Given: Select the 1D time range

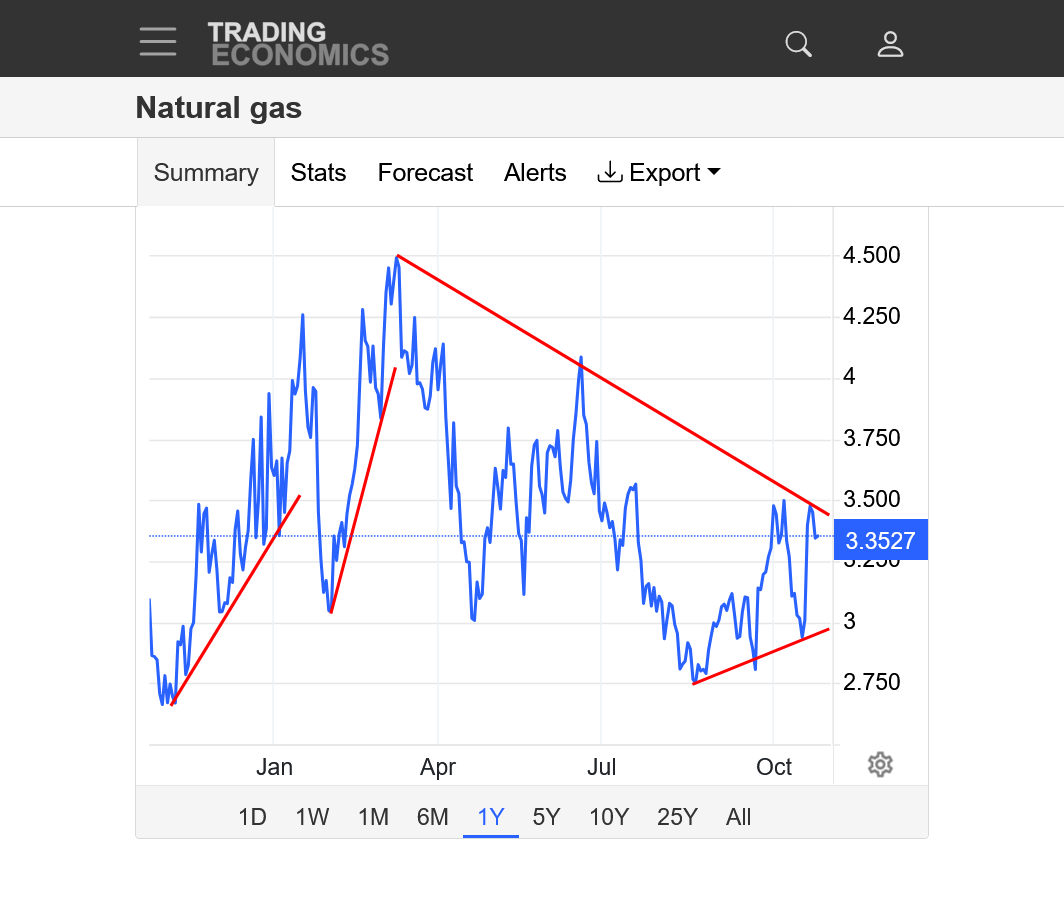Looking at the screenshot, I should click(x=252, y=817).
